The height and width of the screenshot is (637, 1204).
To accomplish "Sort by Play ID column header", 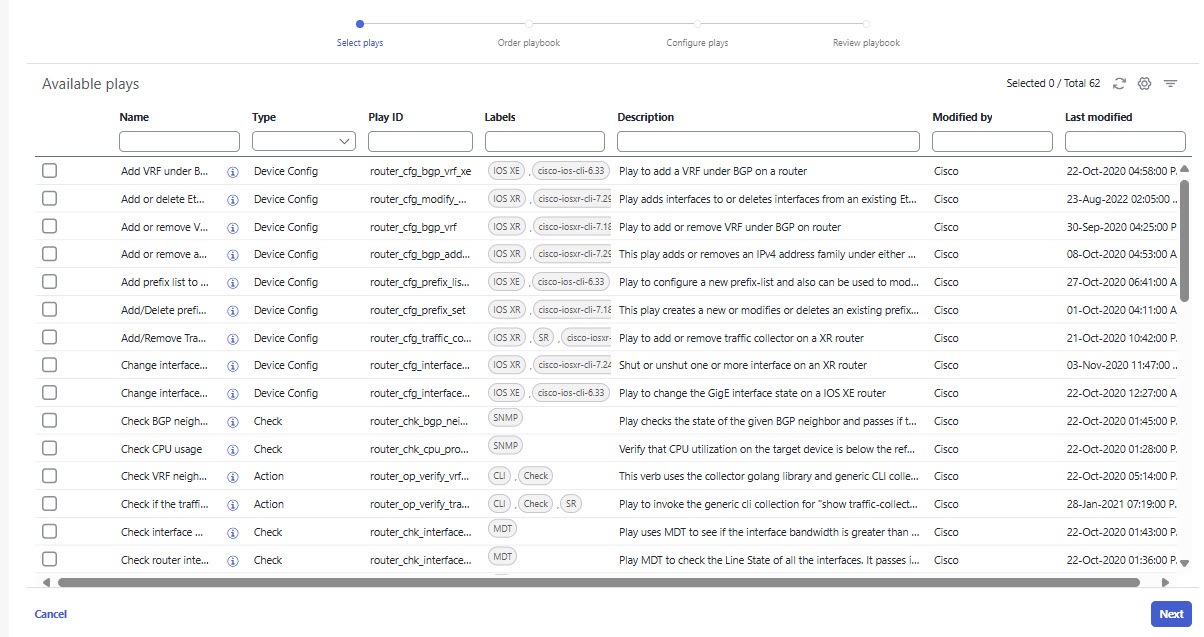I will (386, 117).
